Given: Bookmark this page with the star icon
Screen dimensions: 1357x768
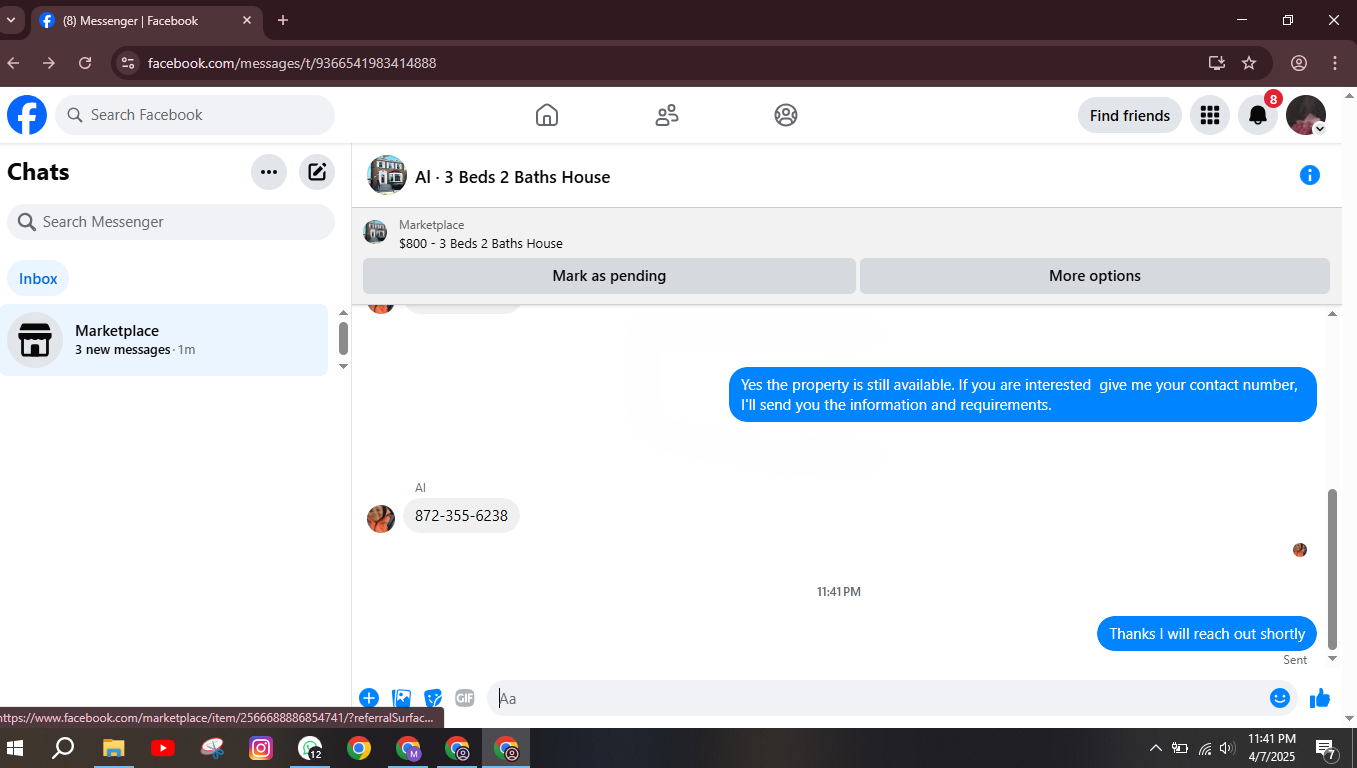Looking at the screenshot, I should pyautogui.click(x=1249, y=63).
